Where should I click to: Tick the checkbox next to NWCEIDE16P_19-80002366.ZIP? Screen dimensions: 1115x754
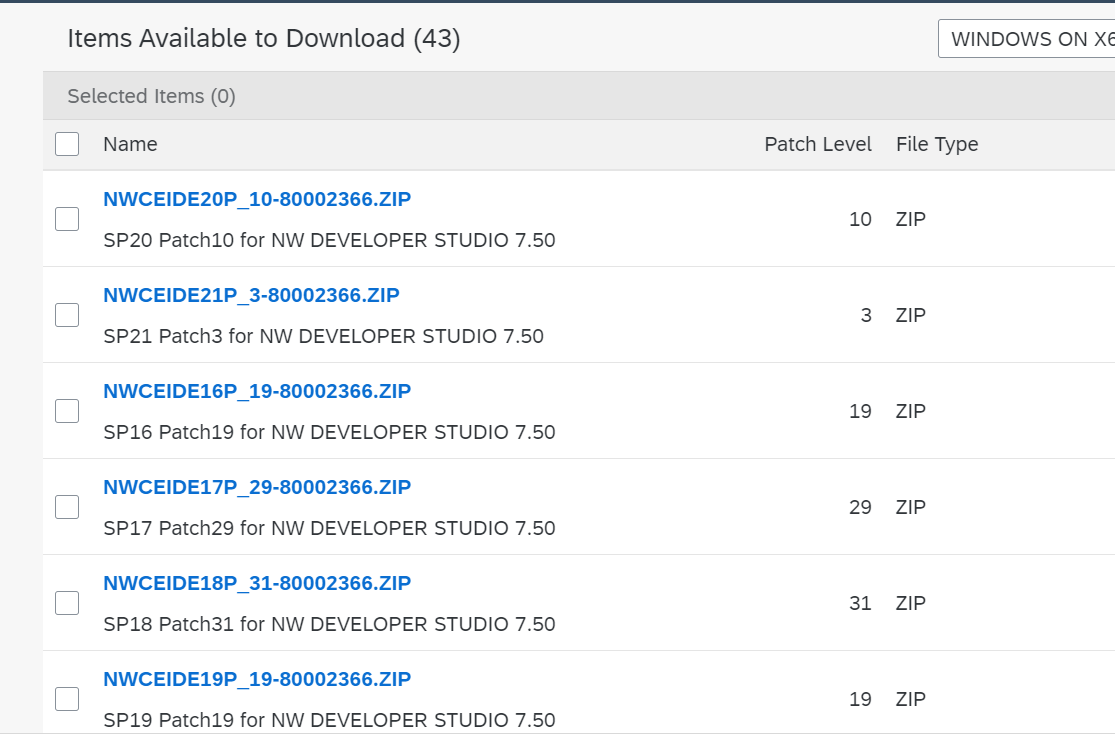coord(67,411)
